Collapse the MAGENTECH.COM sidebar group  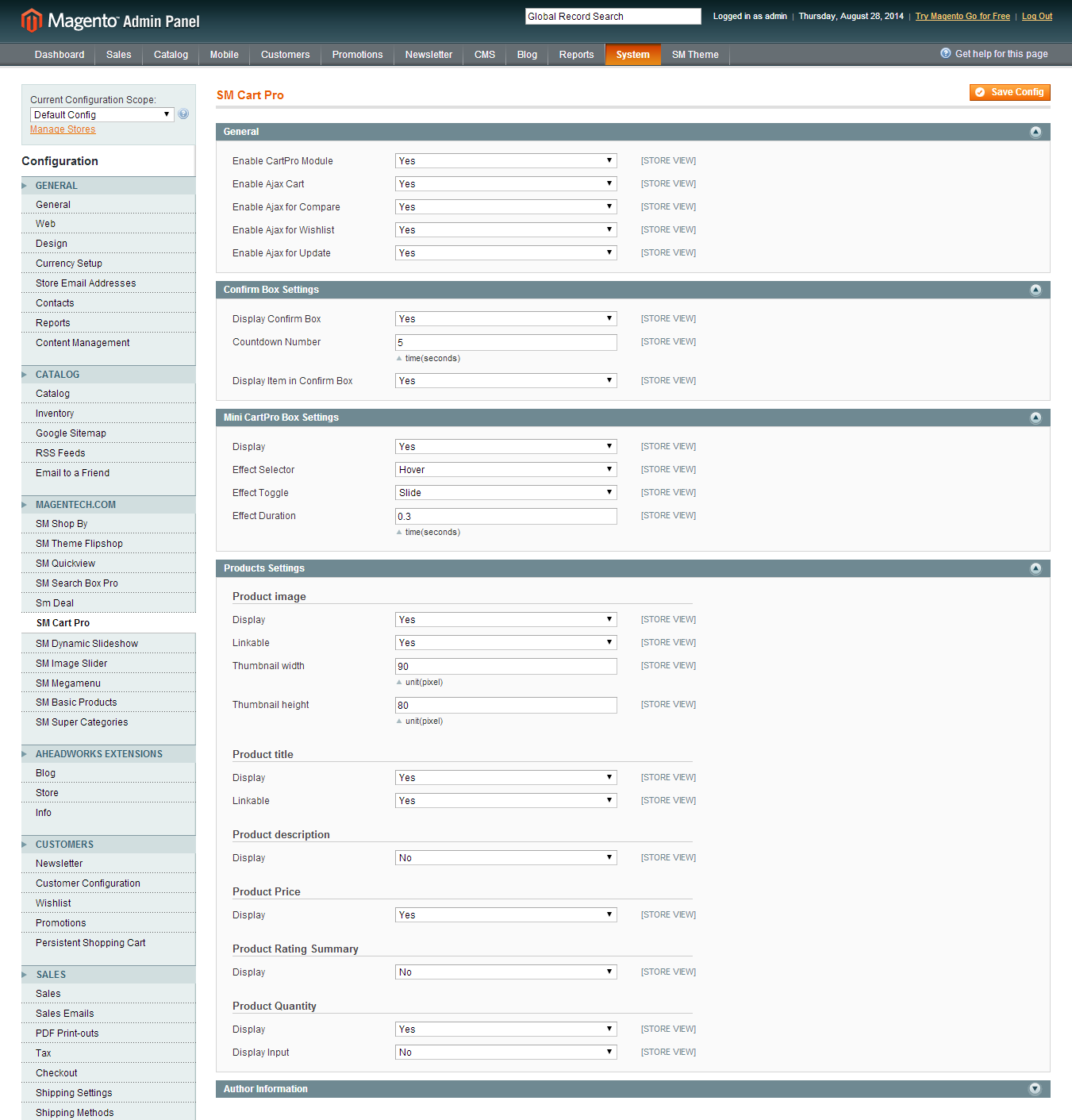point(108,505)
